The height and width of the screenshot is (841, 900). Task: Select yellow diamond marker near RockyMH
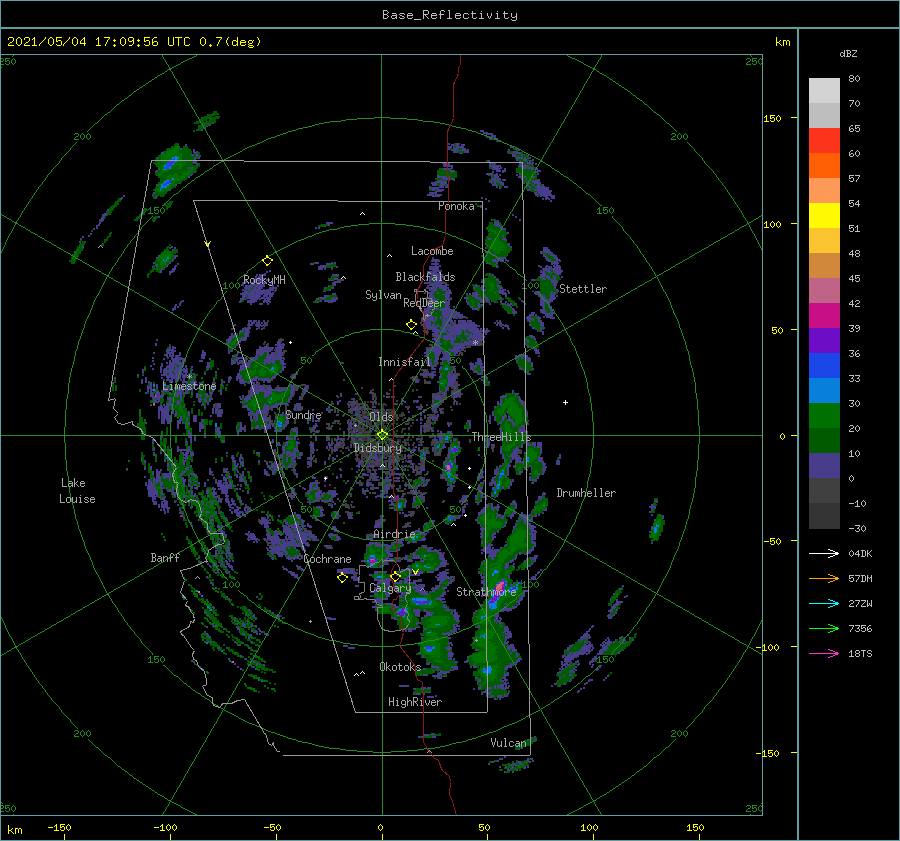pyautogui.click(x=267, y=261)
